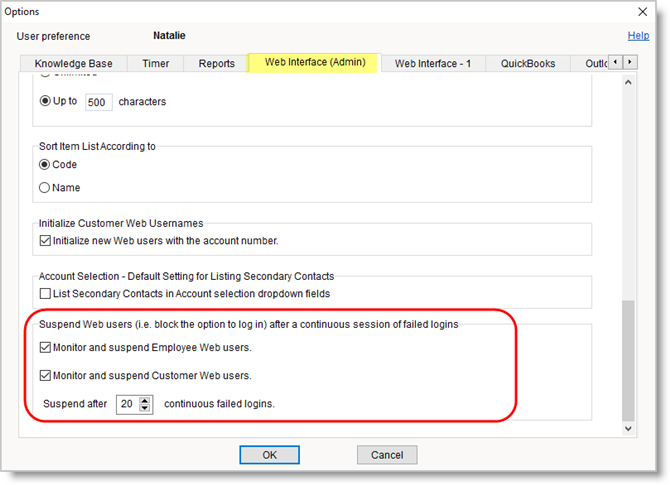
Task: Switch to the Reports tab
Action: (216, 63)
